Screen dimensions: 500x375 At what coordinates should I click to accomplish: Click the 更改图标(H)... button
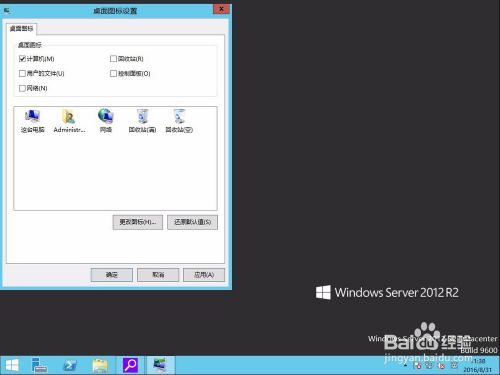pyautogui.click(x=138, y=222)
